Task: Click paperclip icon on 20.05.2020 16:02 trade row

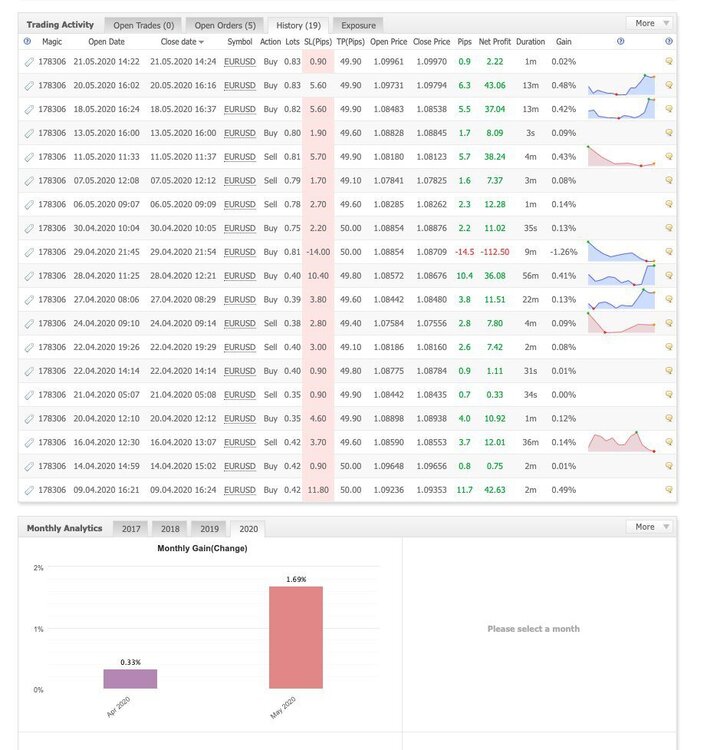Action: pos(29,86)
